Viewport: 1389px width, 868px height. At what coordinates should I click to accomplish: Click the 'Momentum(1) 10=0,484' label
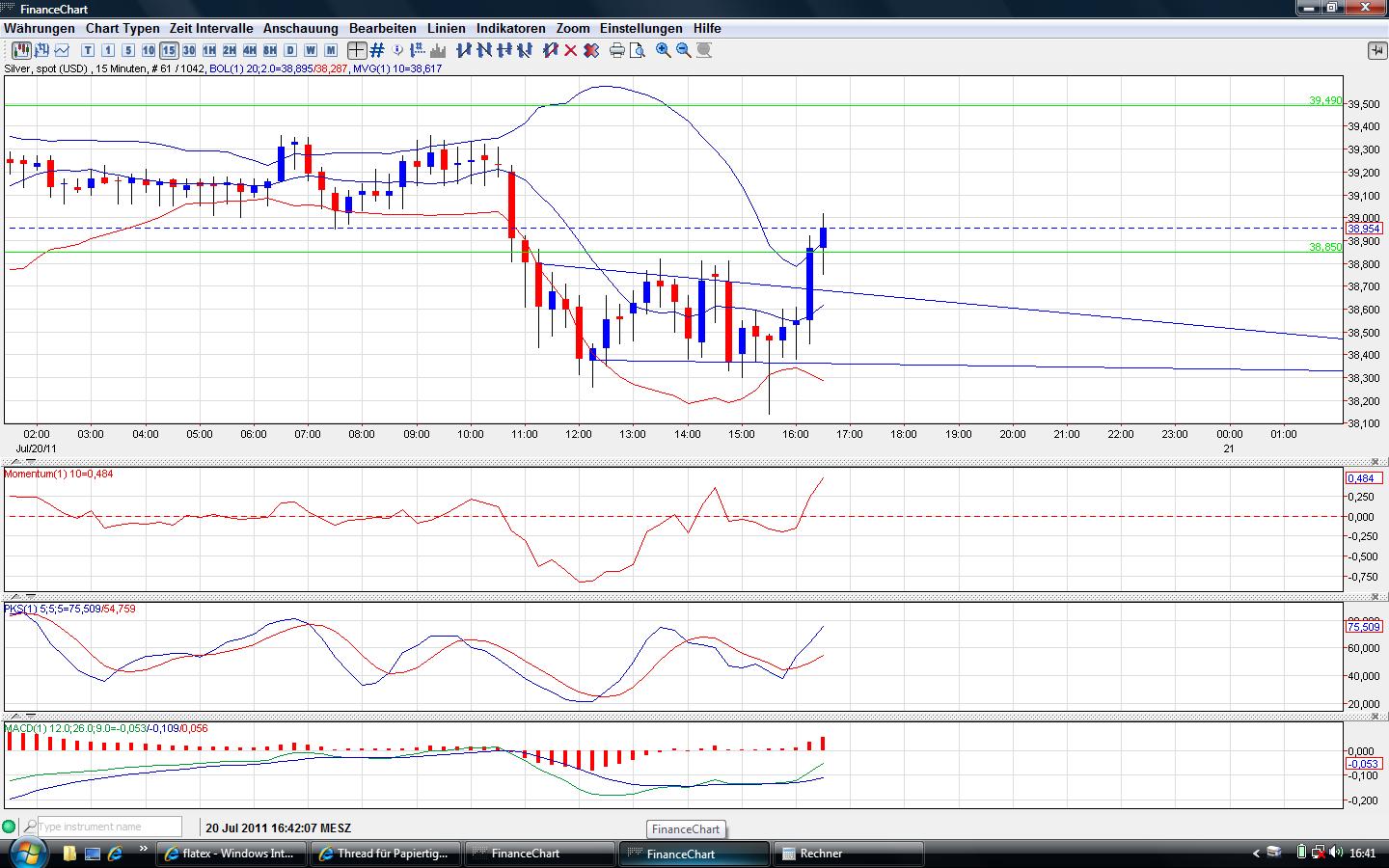click(x=59, y=474)
